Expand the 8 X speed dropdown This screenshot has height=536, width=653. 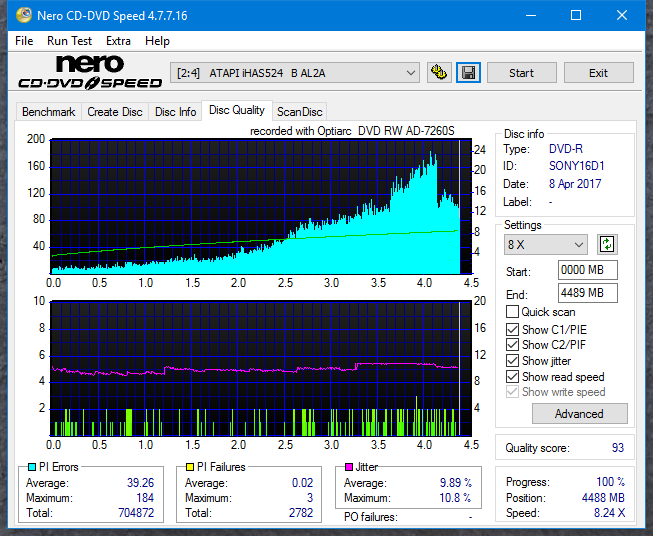546,244
